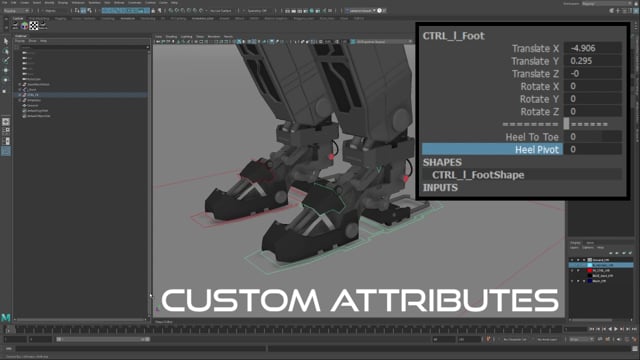
Task: Click the red layer color swatch
Action: point(589,271)
